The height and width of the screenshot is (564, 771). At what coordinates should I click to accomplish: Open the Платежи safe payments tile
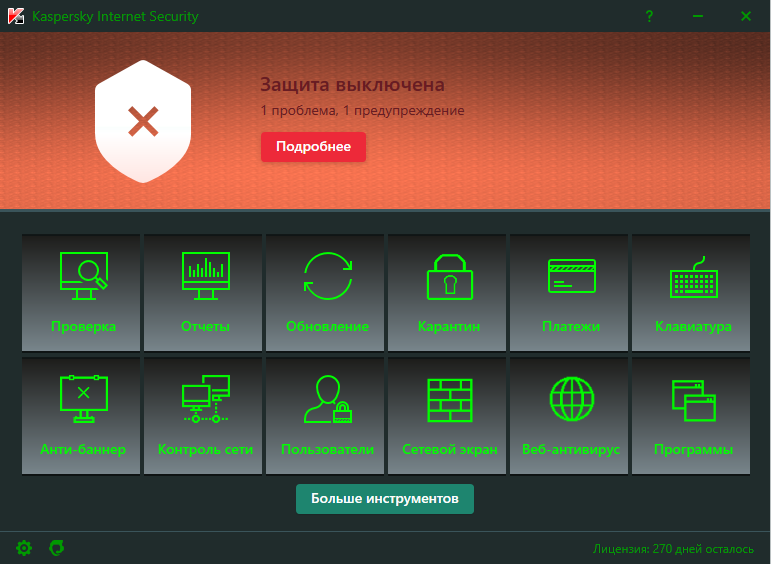pyautogui.click(x=569, y=293)
